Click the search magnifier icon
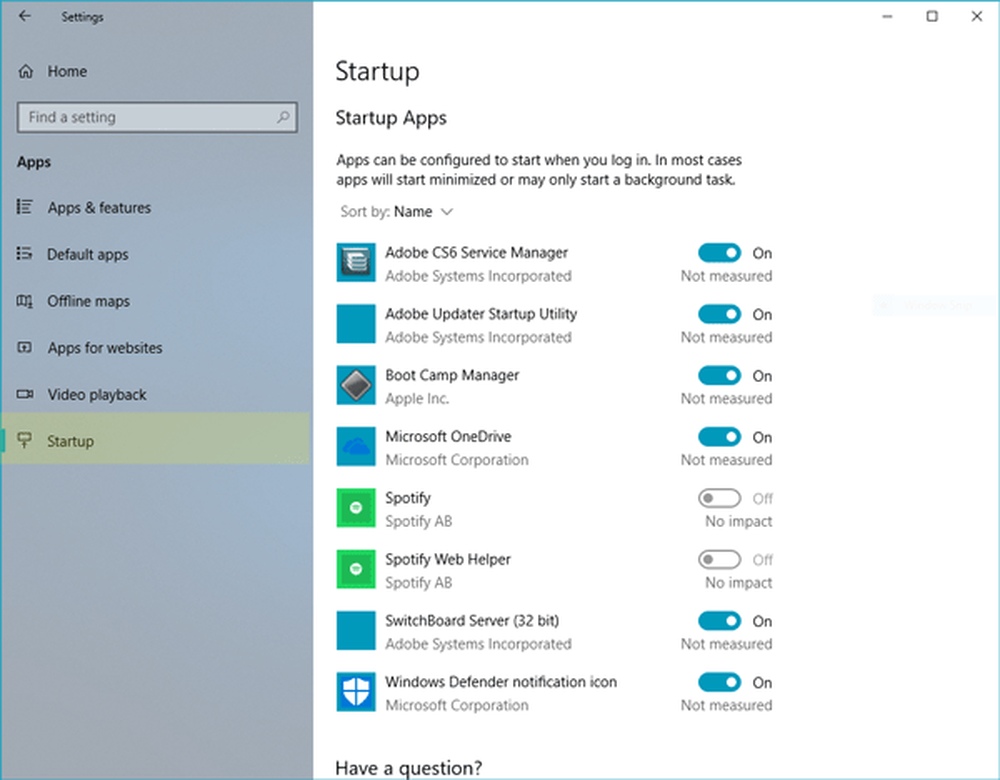 tap(283, 117)
